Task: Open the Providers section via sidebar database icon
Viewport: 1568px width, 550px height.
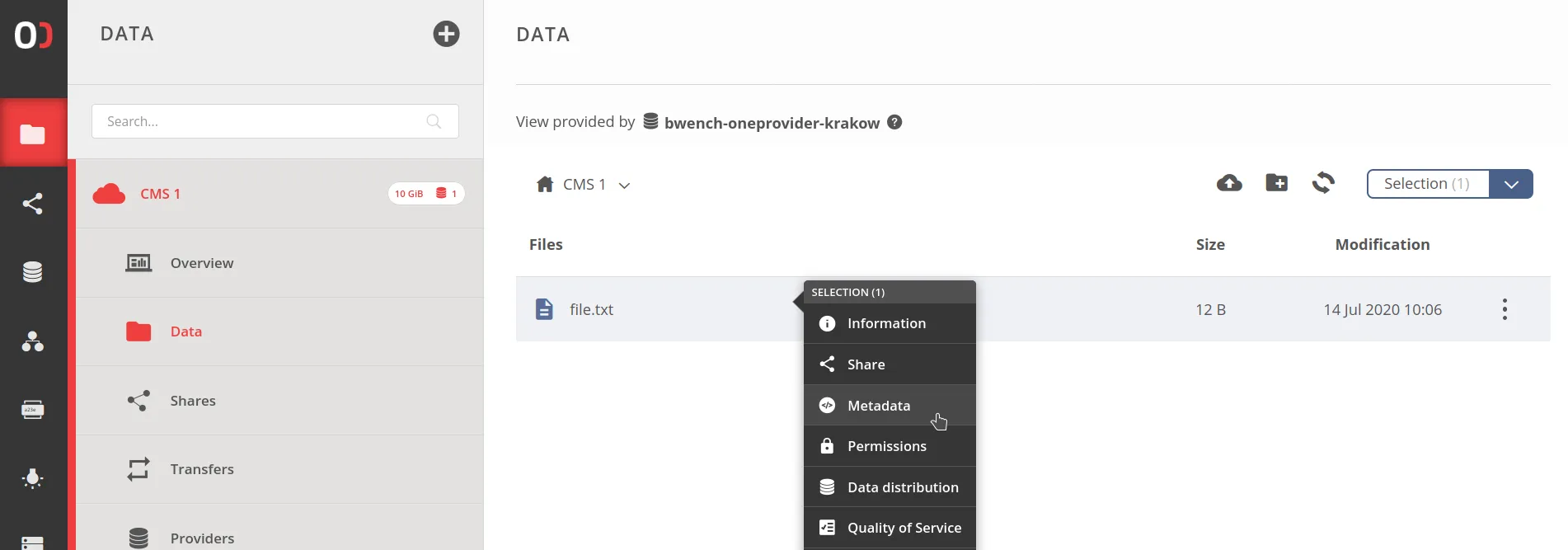Action: pos(33,272)
